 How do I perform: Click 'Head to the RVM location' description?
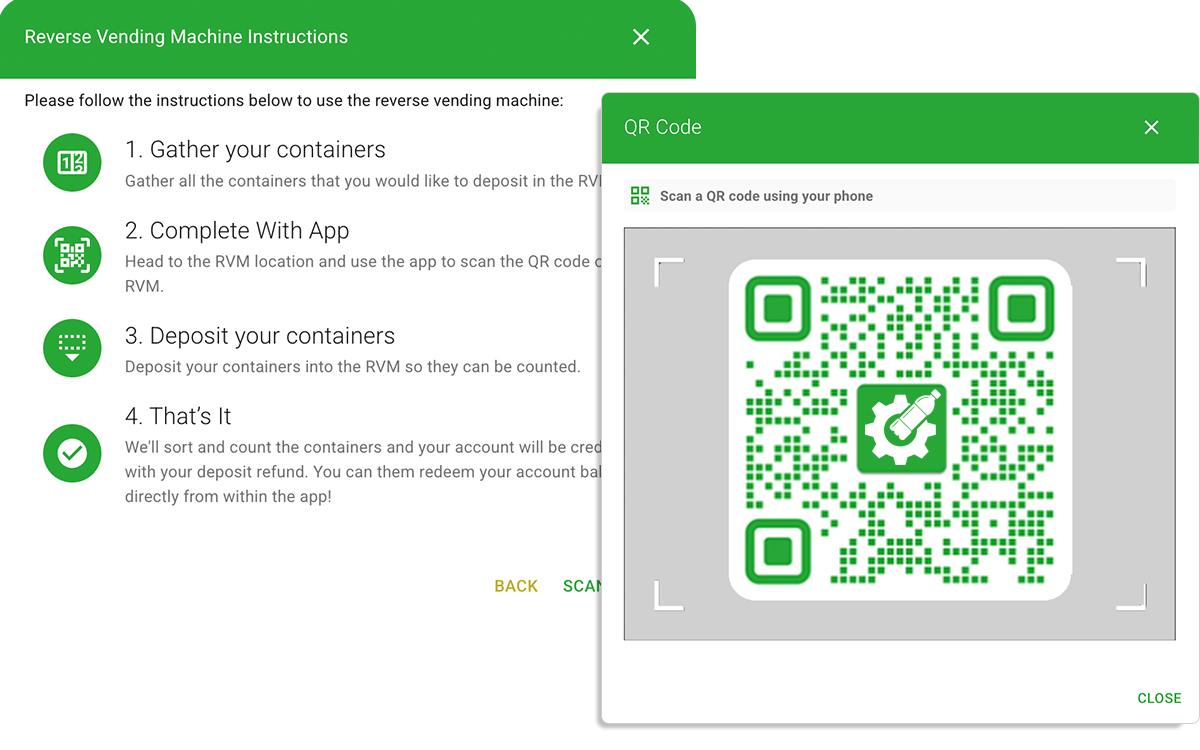click(x=363, y=273)
